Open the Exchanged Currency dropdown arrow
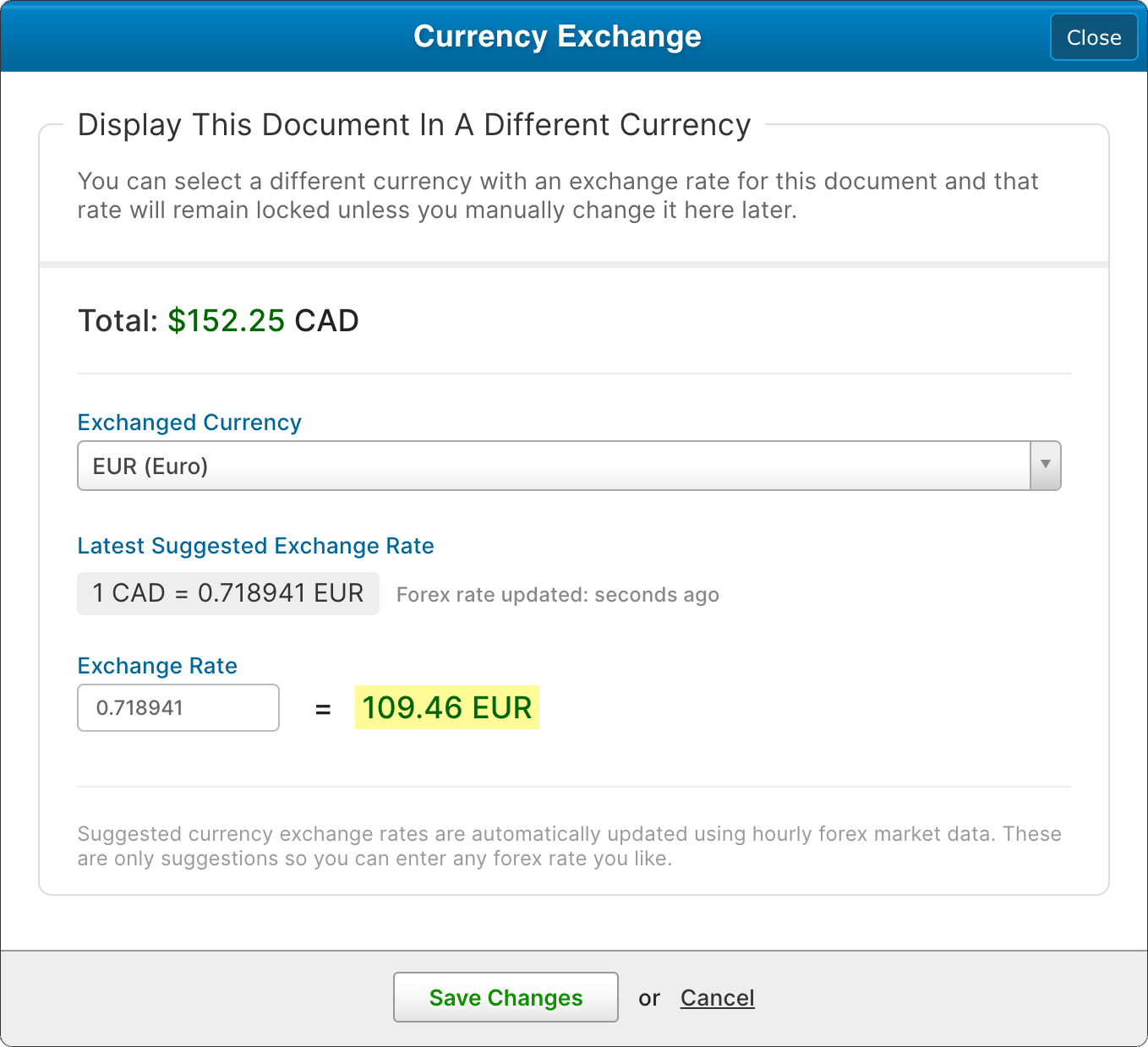Viewport: 1148px width, 1047px height. coord(1045,465)
